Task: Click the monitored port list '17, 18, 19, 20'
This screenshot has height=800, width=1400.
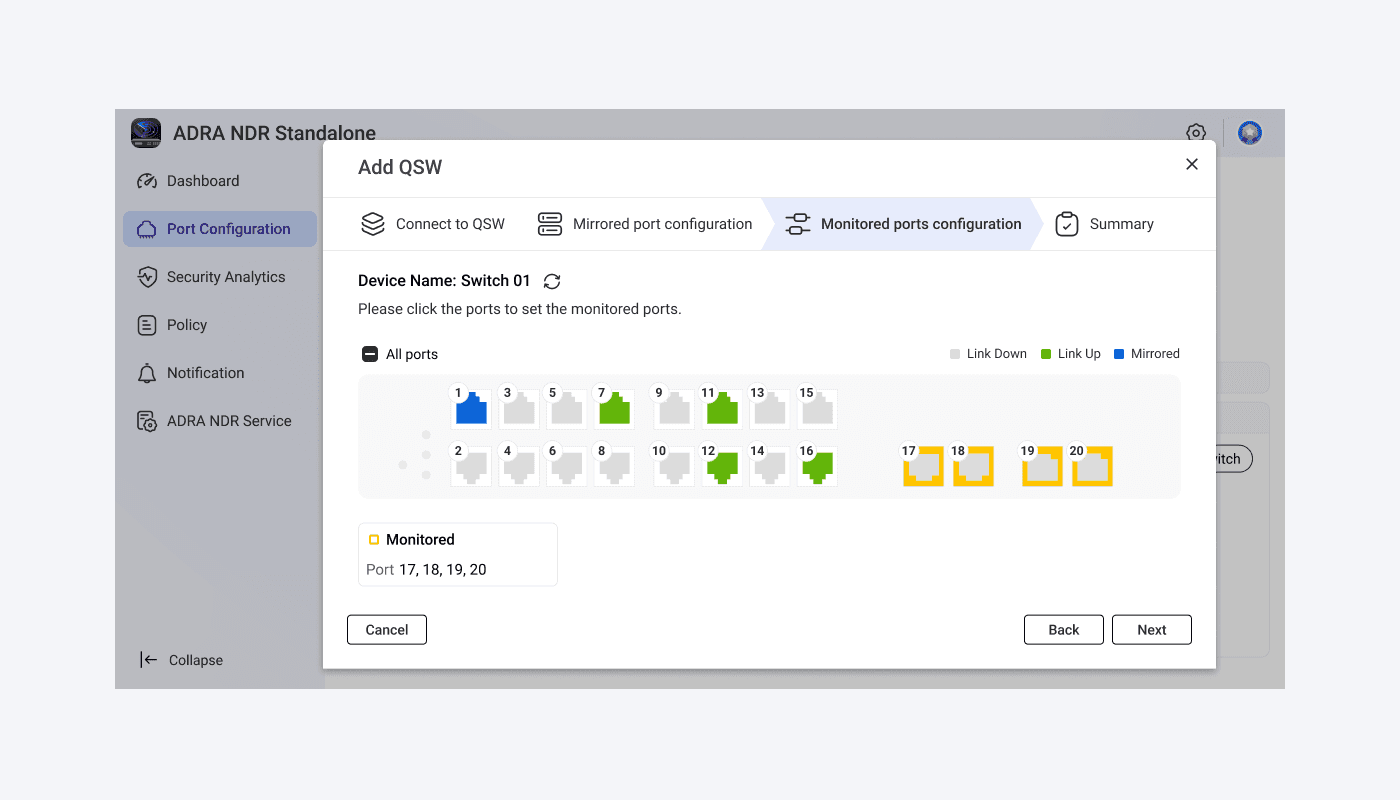Action: (x=443, y=570)
